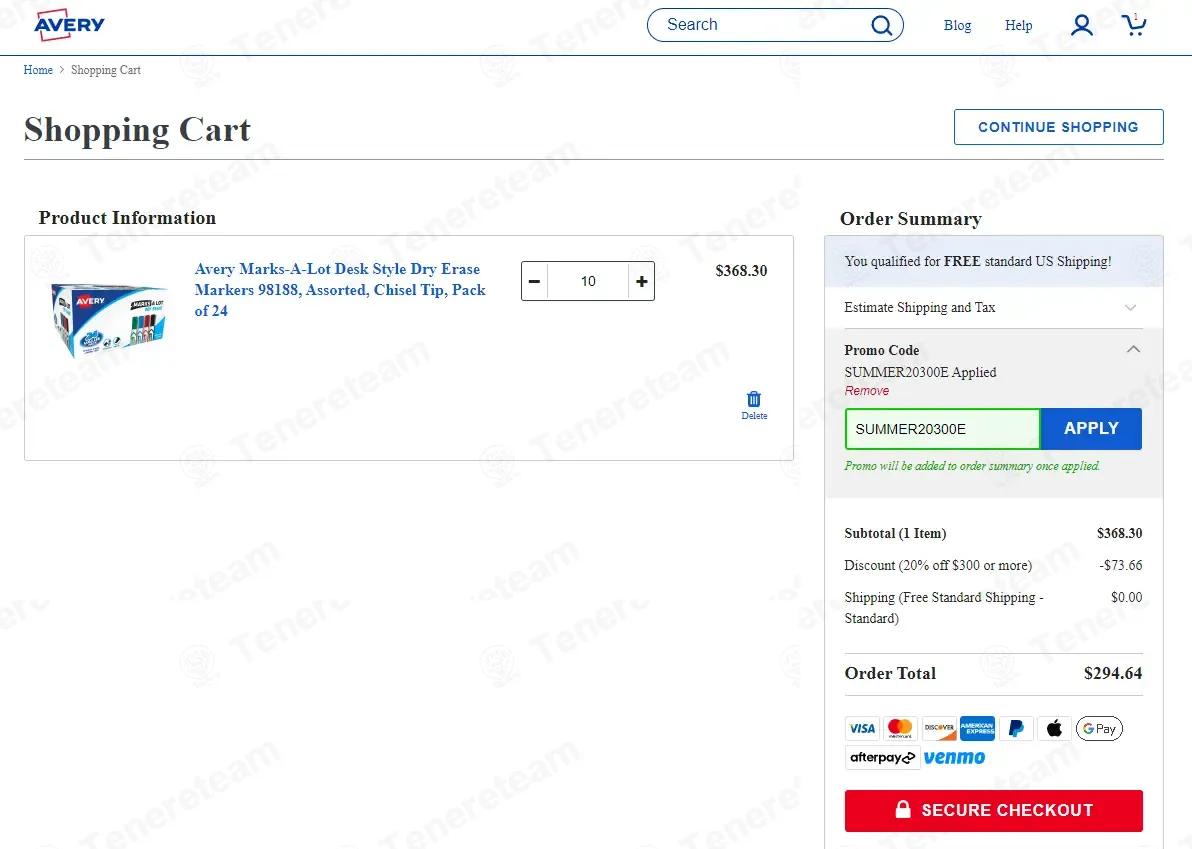Open the user account icon
1192x849 pixels.
[x=1081, y=25]
